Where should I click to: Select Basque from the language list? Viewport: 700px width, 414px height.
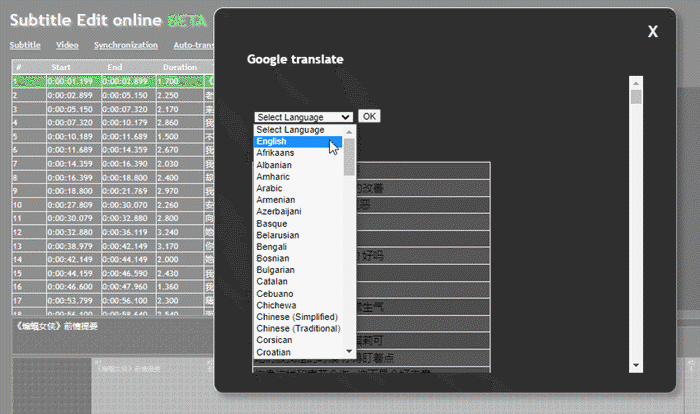click(299, 224)
